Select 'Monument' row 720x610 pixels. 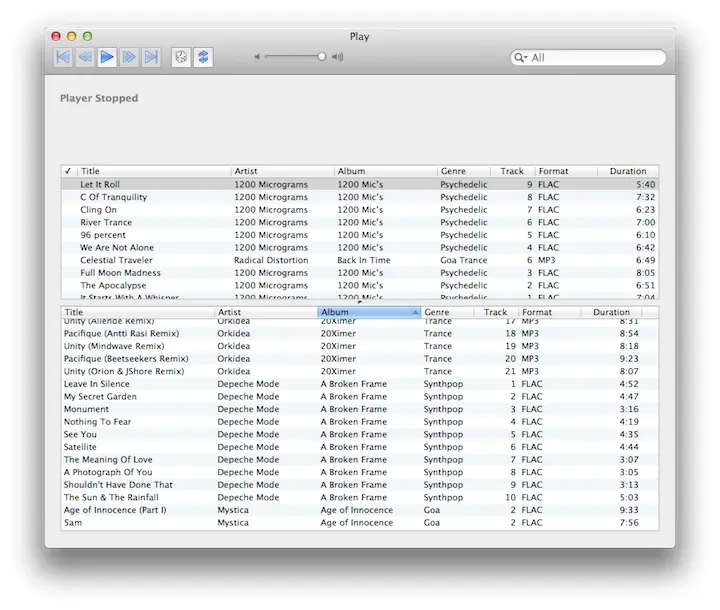pyautogui.click(x=360, y=409)
